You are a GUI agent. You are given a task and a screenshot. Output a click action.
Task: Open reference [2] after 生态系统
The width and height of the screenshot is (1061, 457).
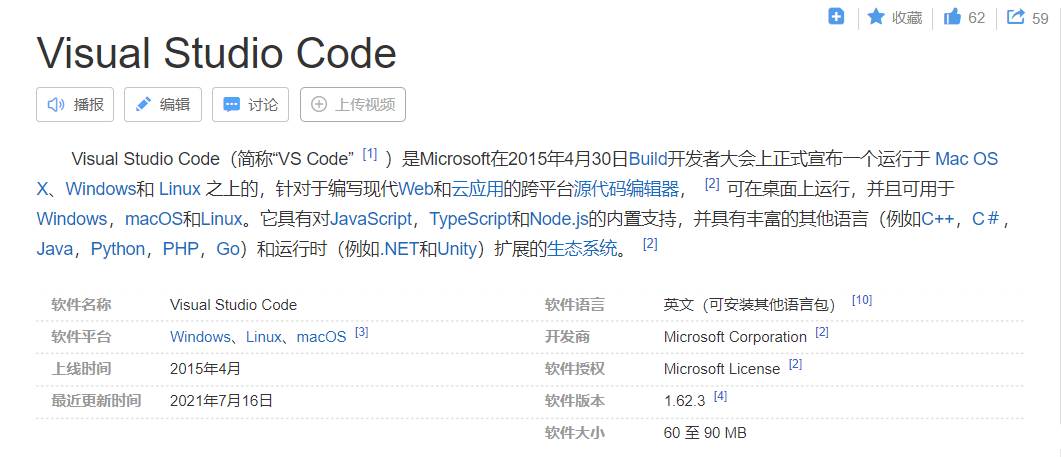click(x=650, y=243)
